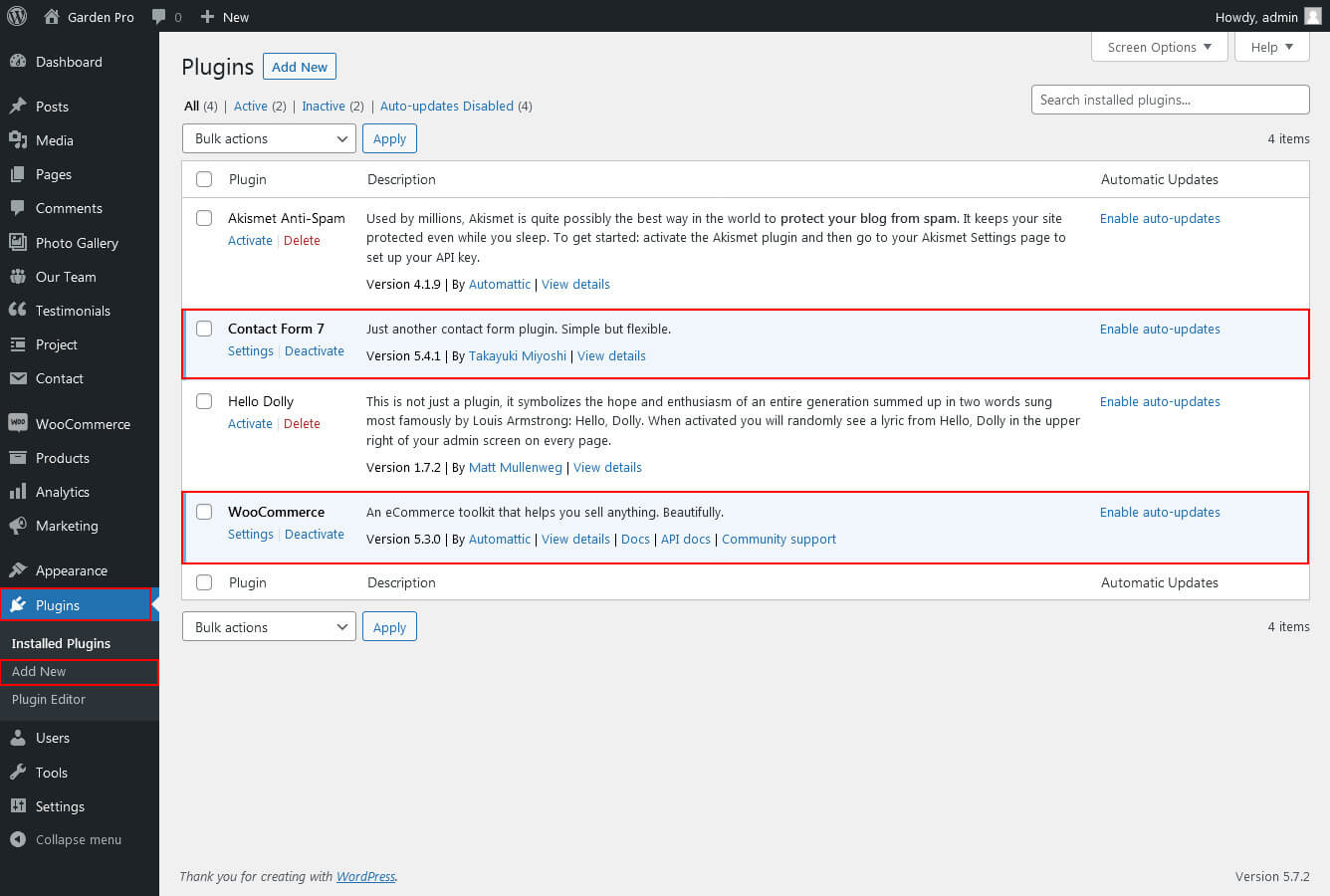Click Add New button beside Plugins title

(300, 67)
